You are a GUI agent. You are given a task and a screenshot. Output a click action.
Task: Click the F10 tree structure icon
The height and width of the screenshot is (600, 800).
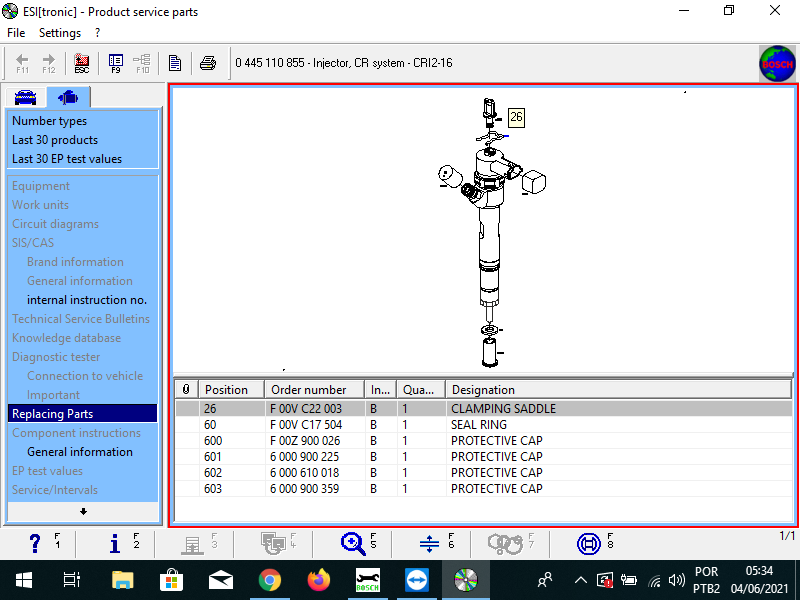coord(141,62)
